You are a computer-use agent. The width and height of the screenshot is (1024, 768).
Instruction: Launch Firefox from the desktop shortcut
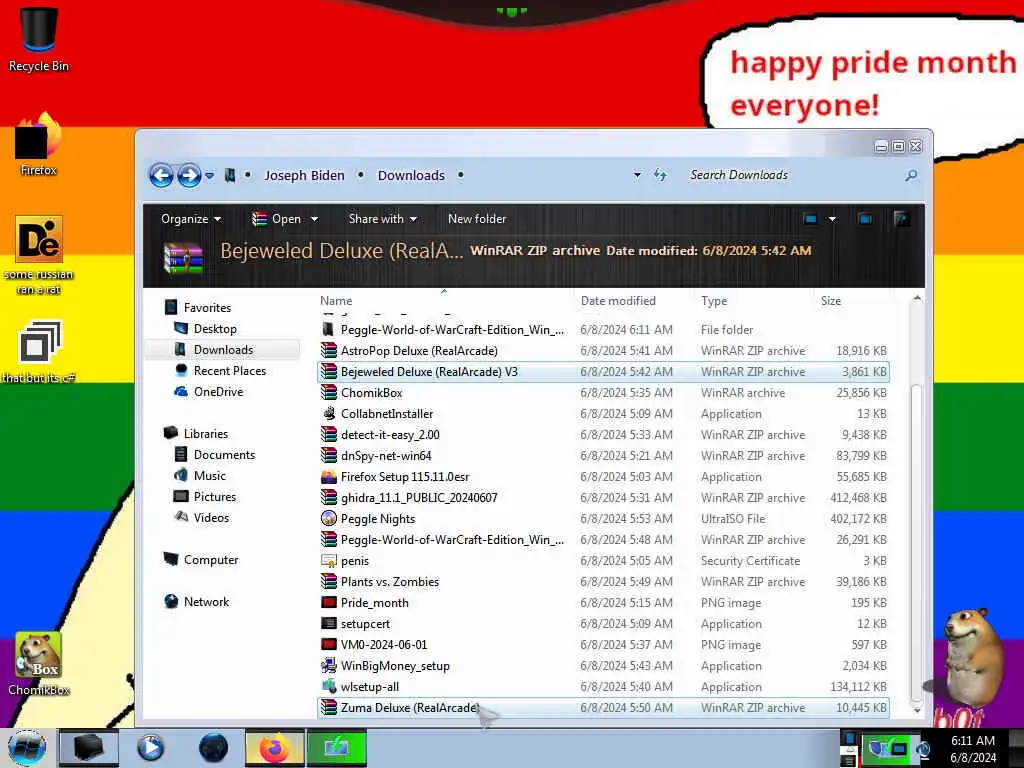[39, 144]
